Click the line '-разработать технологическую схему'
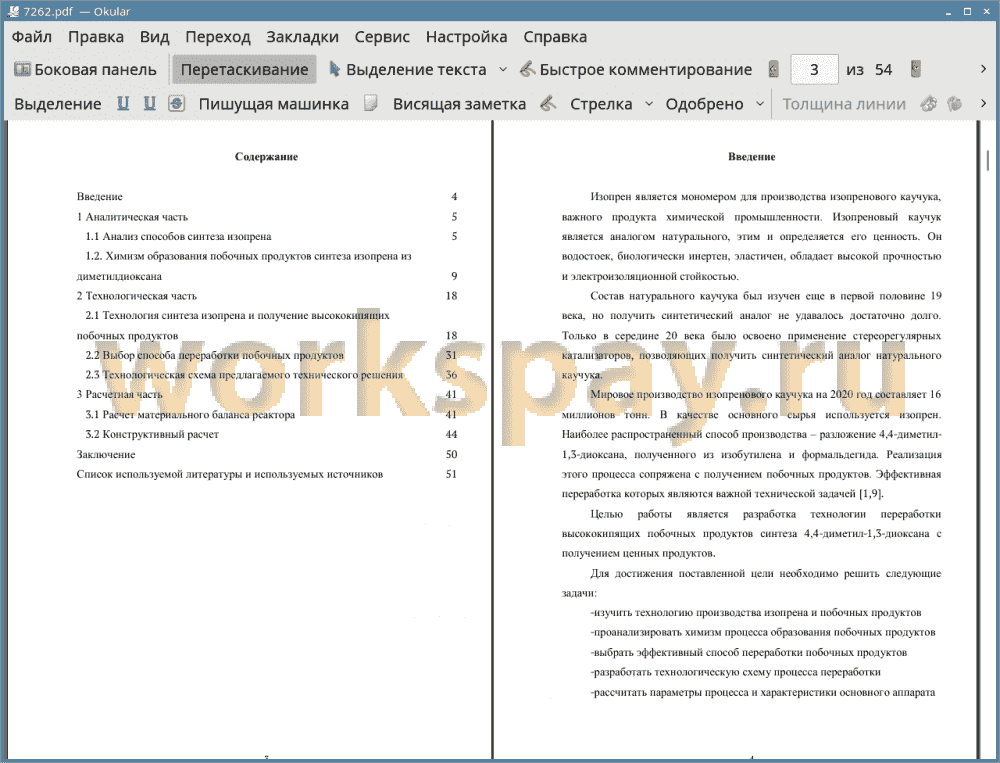This screenshot has height=763, width=1000. (x=735, y=672)
